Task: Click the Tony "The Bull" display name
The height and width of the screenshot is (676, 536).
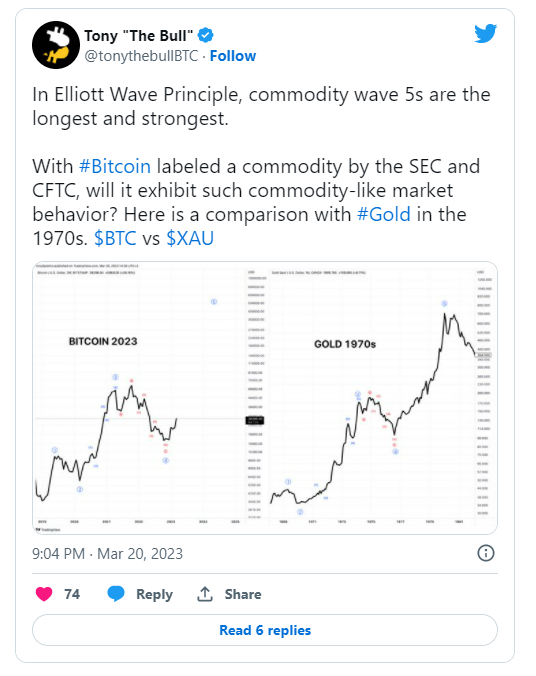Action: tap(138, 36)
